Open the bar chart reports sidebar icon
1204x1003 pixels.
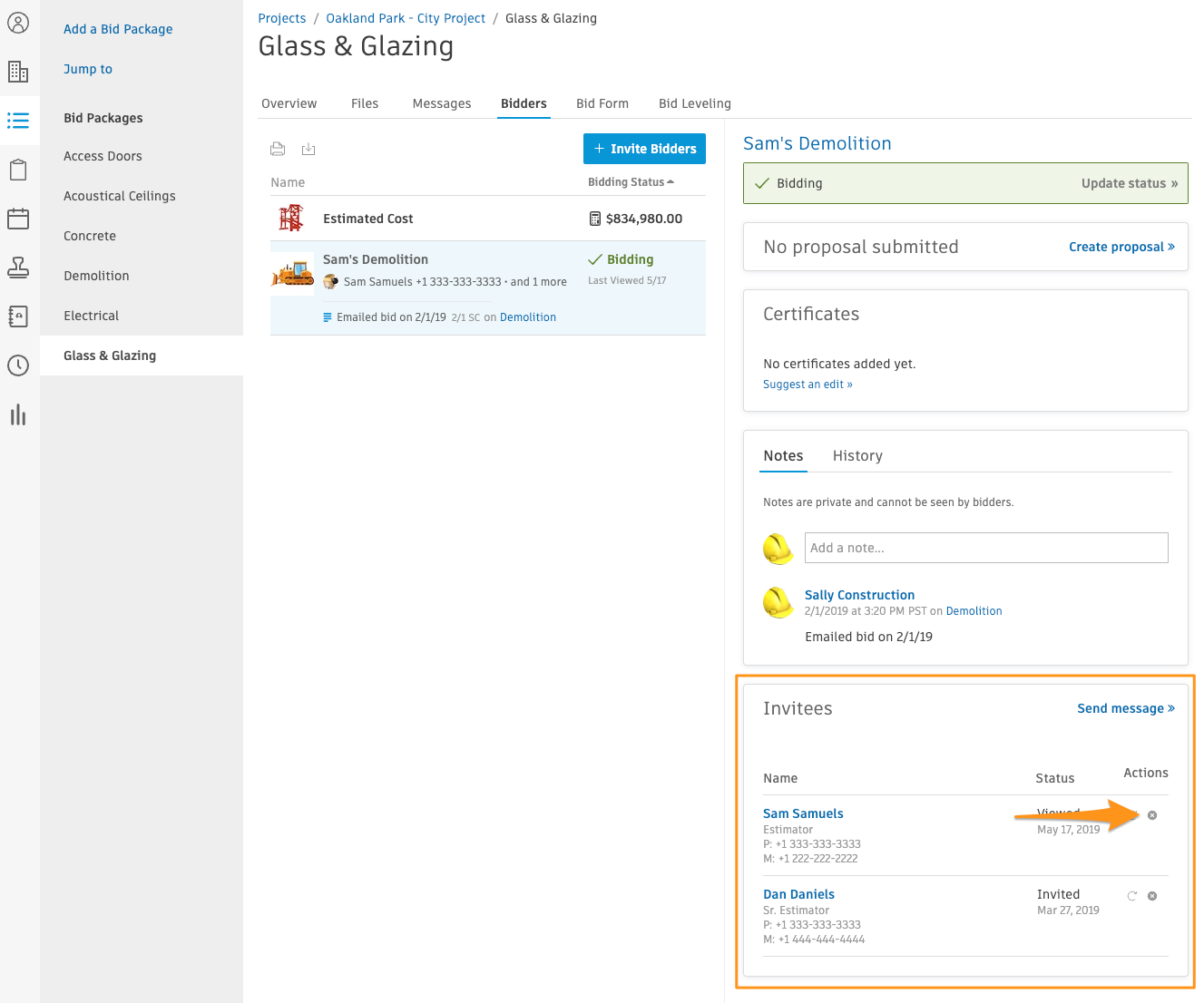tap(18, 414)
